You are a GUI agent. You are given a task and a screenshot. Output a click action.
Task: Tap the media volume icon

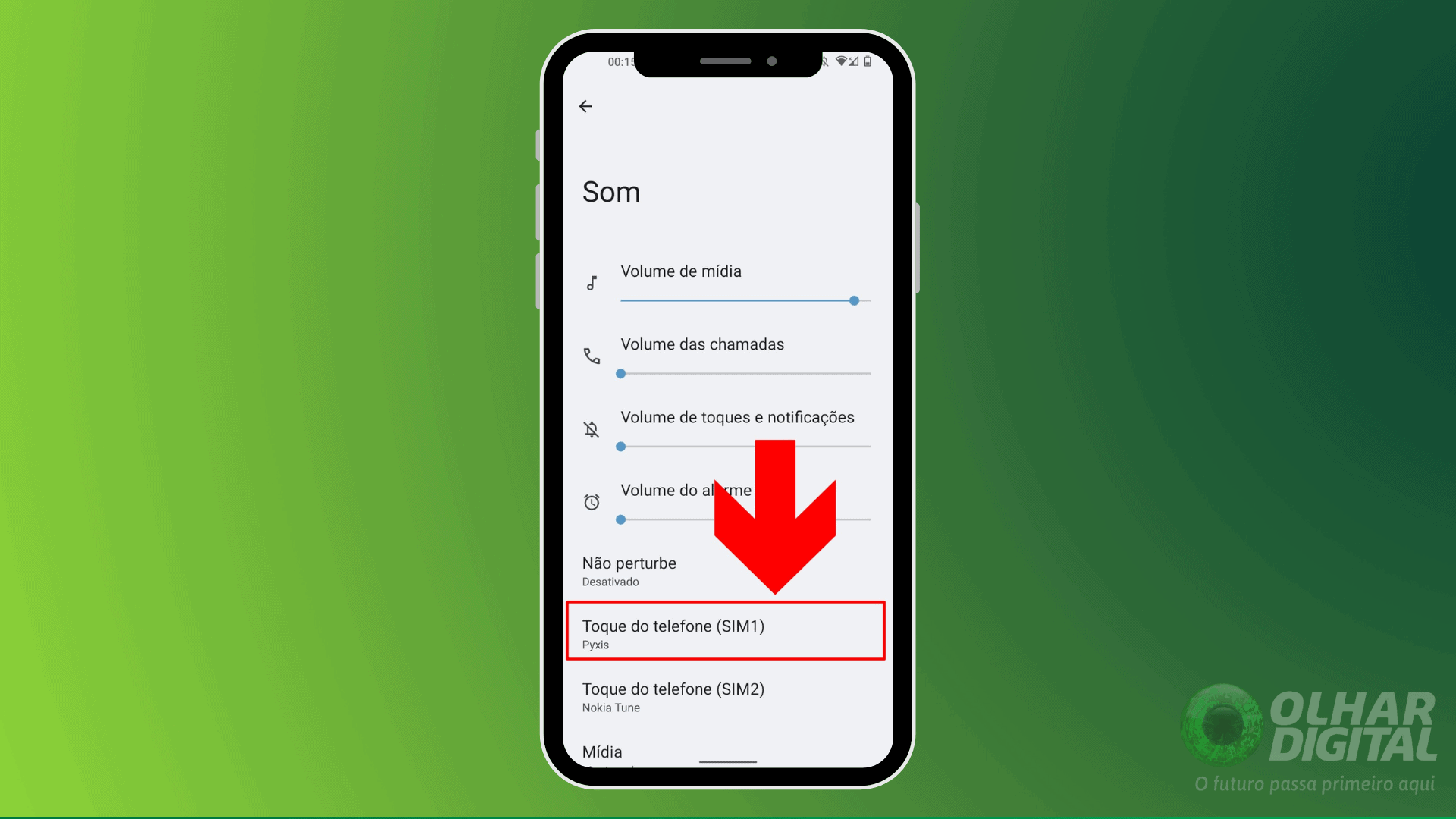(591, 283)
